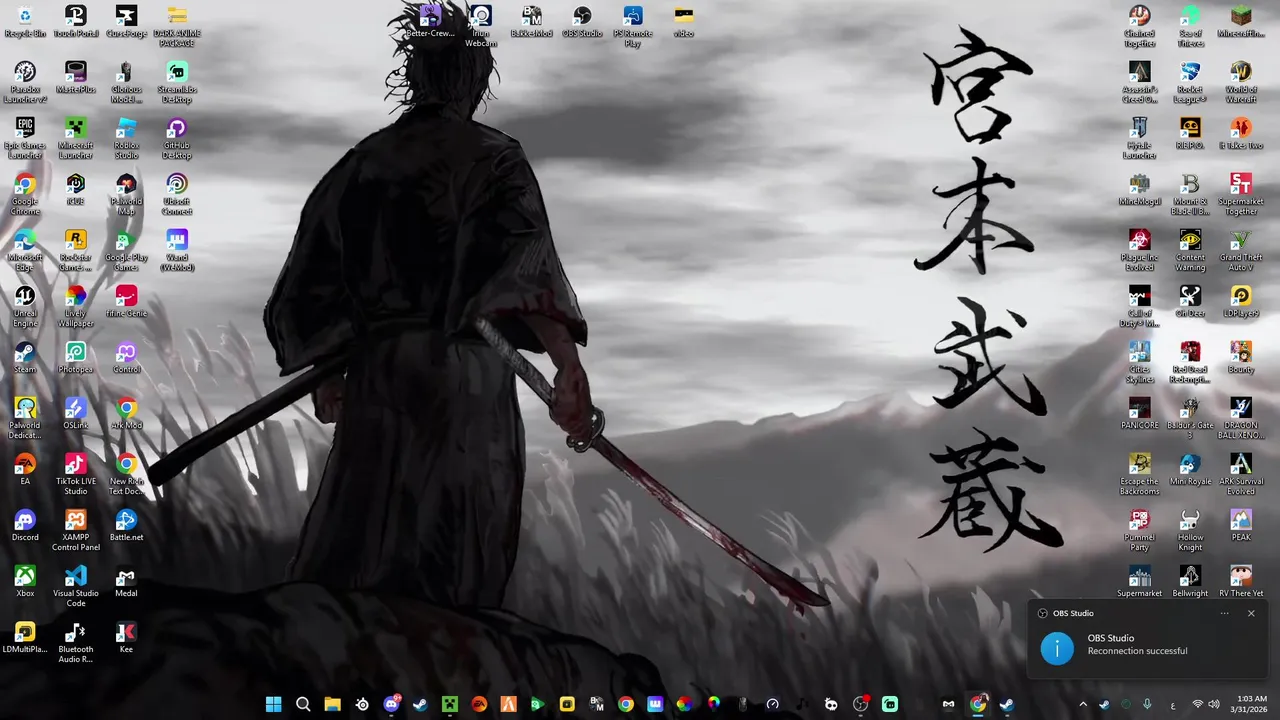This screenshot has width=1280, height=720.
Task: Launch Battle.net desktop shortcut
Action: 126,526
